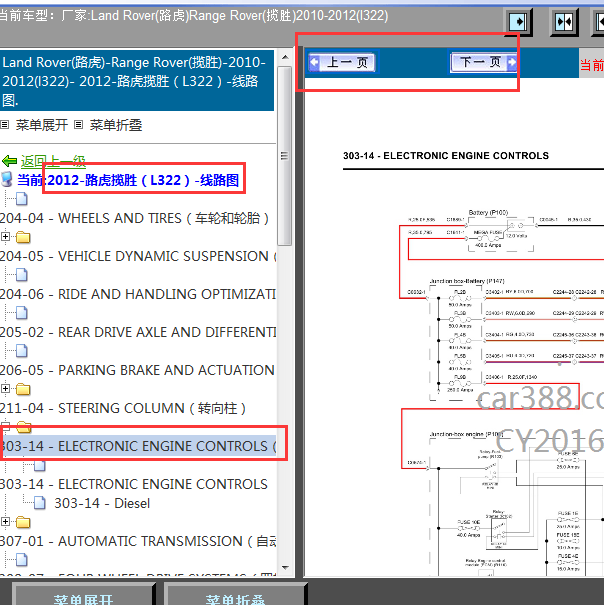
Task: Click the expand-right panel layout icon
Action: tap(519, 22)
